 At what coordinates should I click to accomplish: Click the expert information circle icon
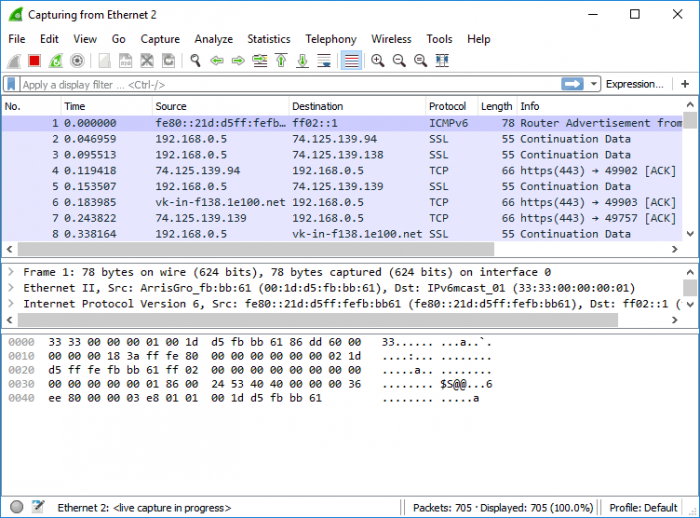17,507
